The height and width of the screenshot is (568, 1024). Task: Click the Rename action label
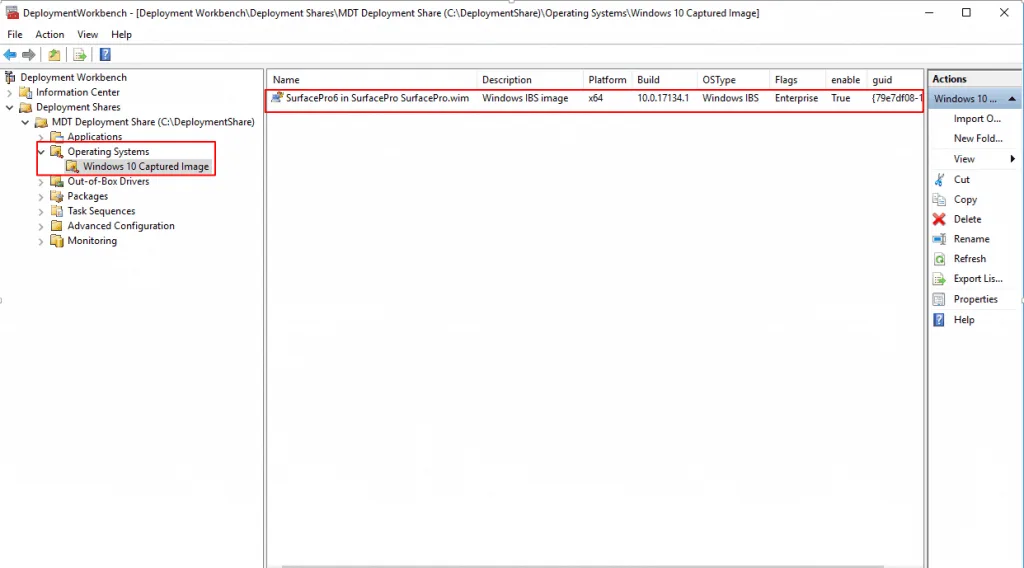tap(971, 239)
